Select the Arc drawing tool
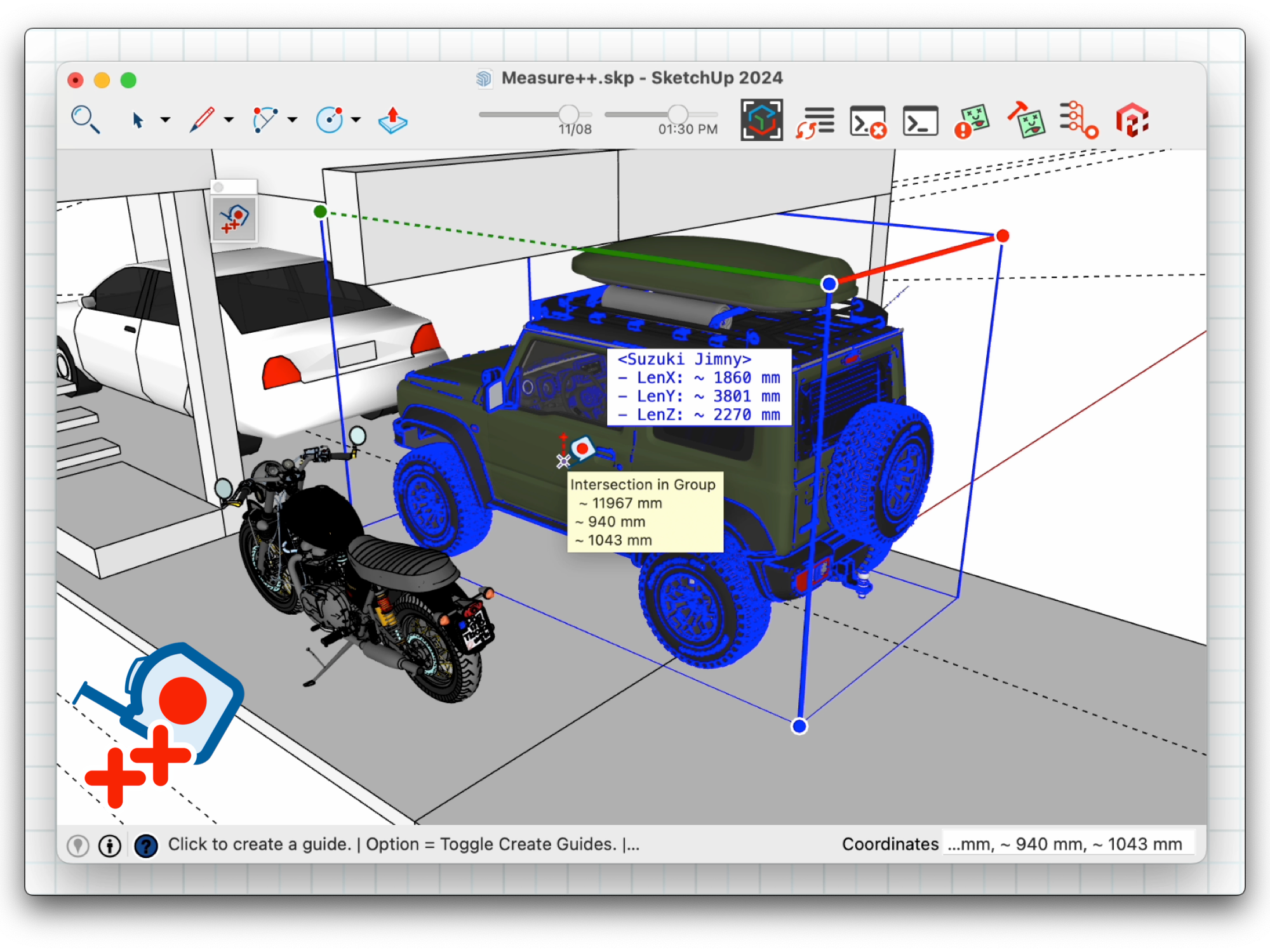 click(265, 119)
